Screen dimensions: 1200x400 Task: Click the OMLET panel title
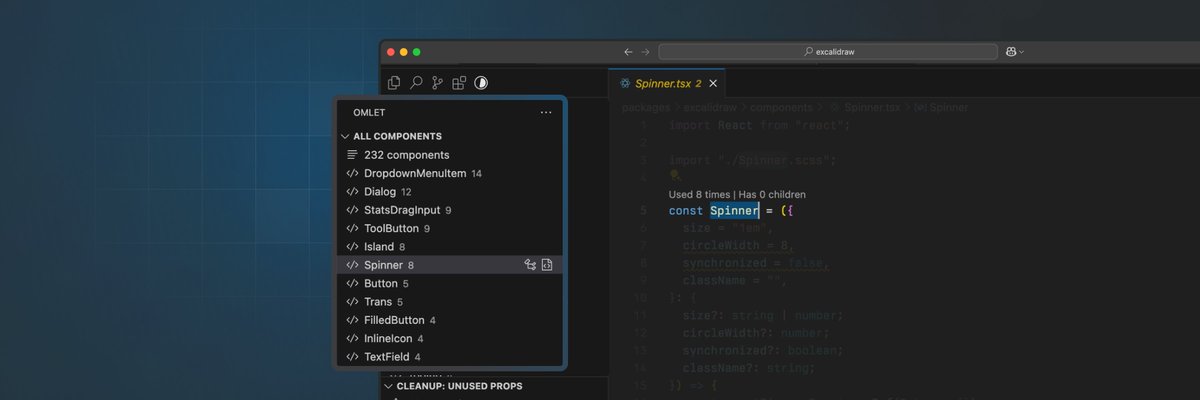(369, 113)
